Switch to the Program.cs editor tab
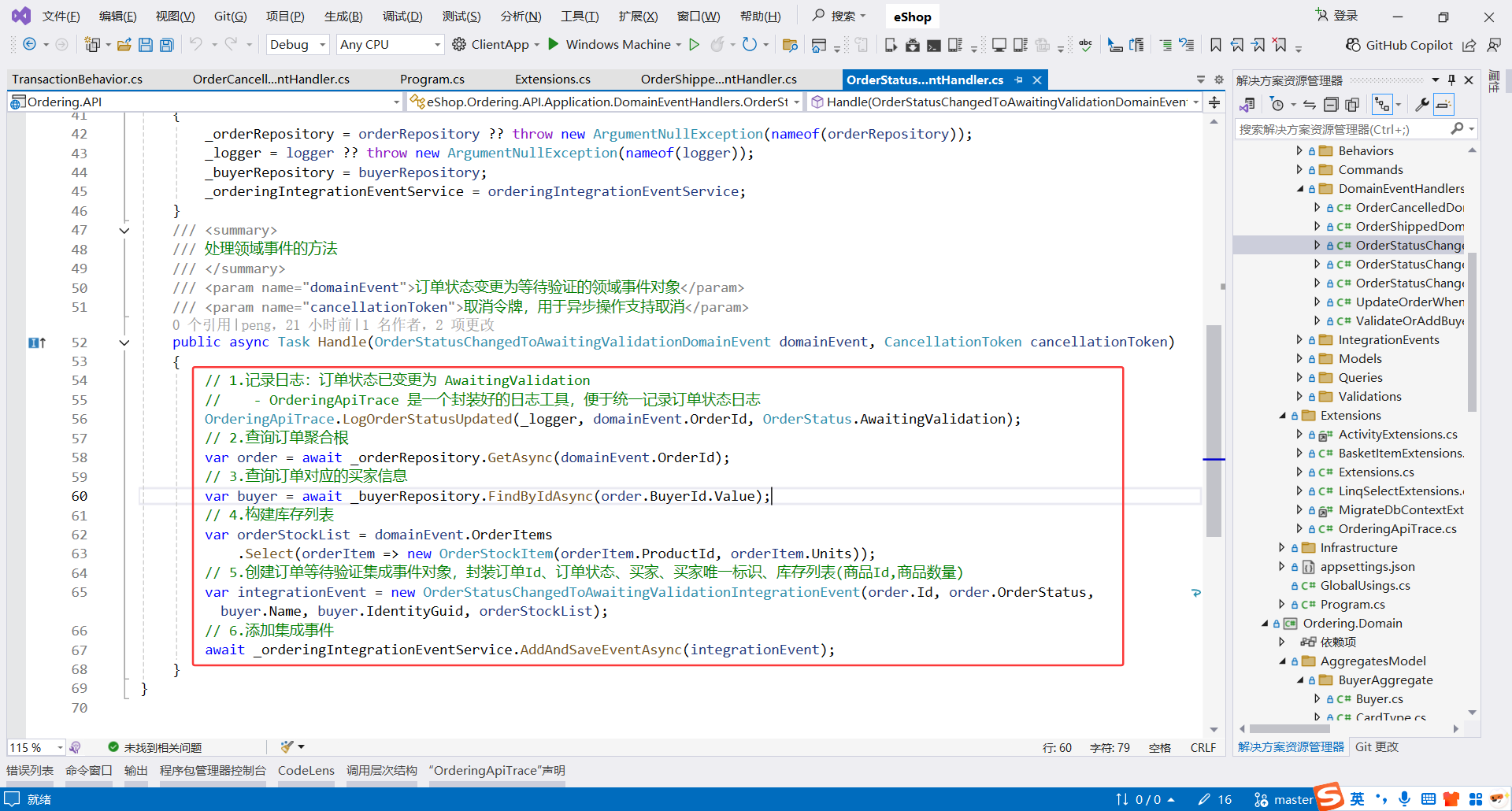The width and height of the screenshot is (1512, 811). [x=432, y=80]
